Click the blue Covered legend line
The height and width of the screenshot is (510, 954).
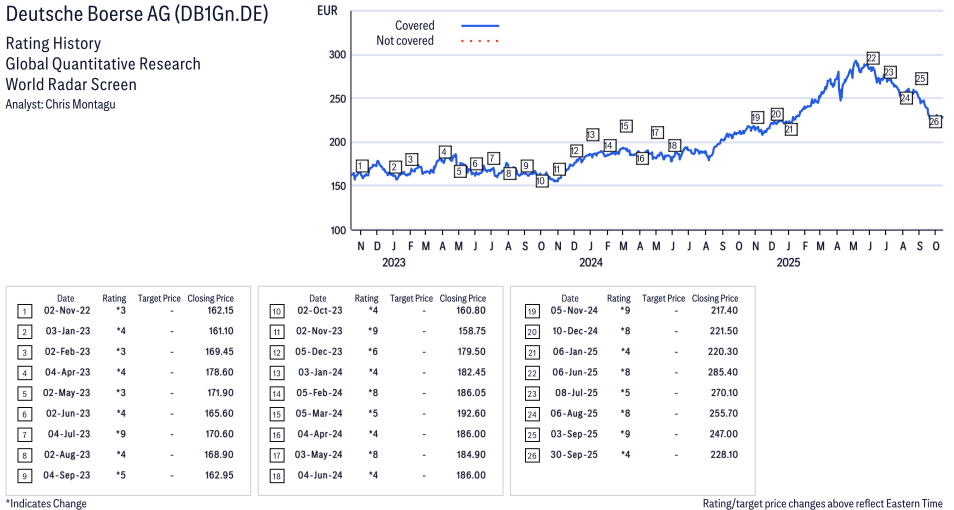pyautogui.click(x=480, y=25)
